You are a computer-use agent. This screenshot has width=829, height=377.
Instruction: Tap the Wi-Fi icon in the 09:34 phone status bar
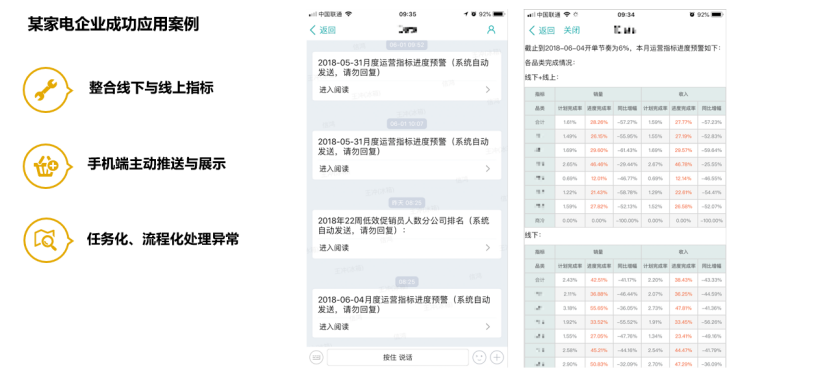pos(567,14)
